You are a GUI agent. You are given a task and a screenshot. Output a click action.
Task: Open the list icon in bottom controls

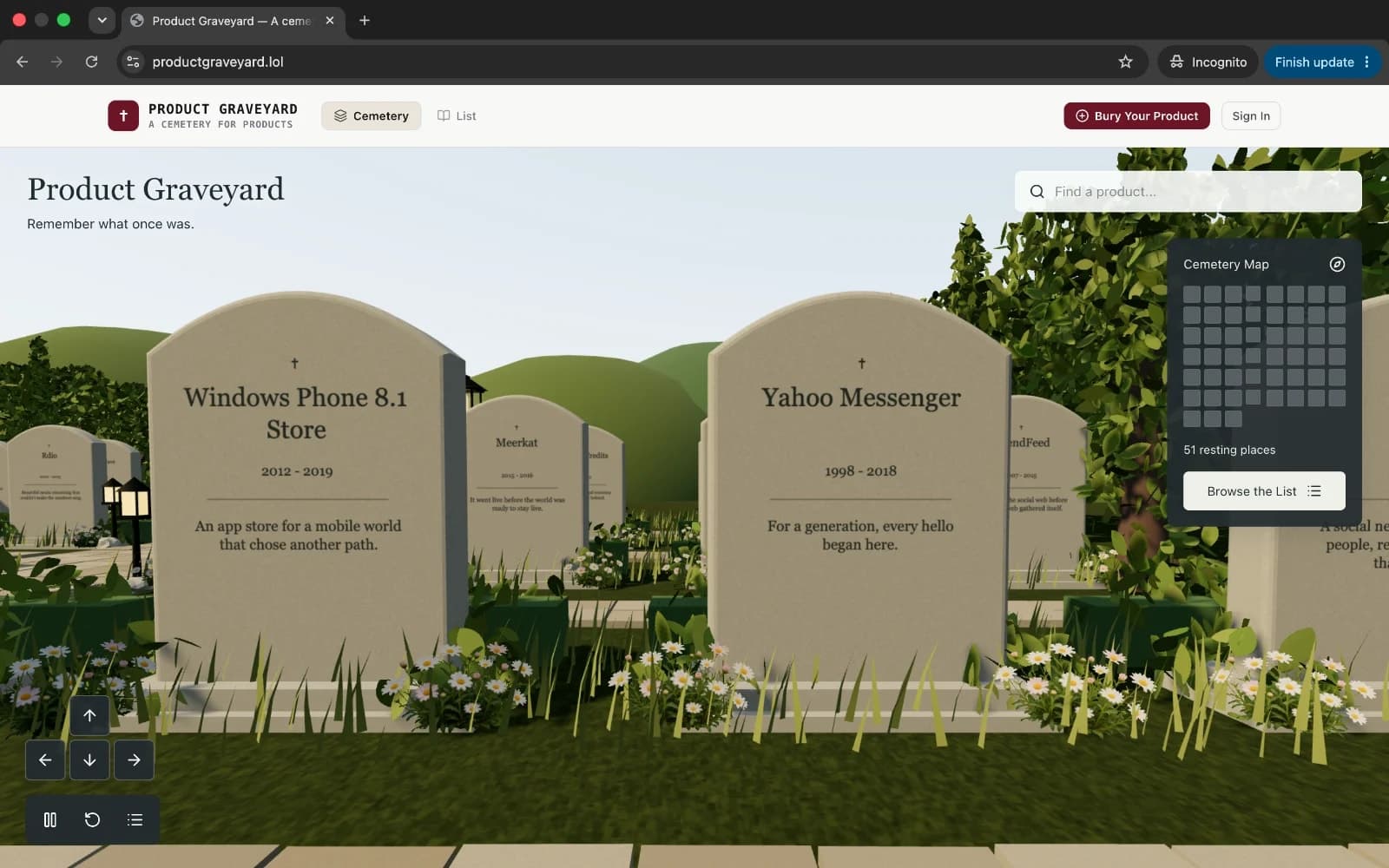tap(135, 819)
